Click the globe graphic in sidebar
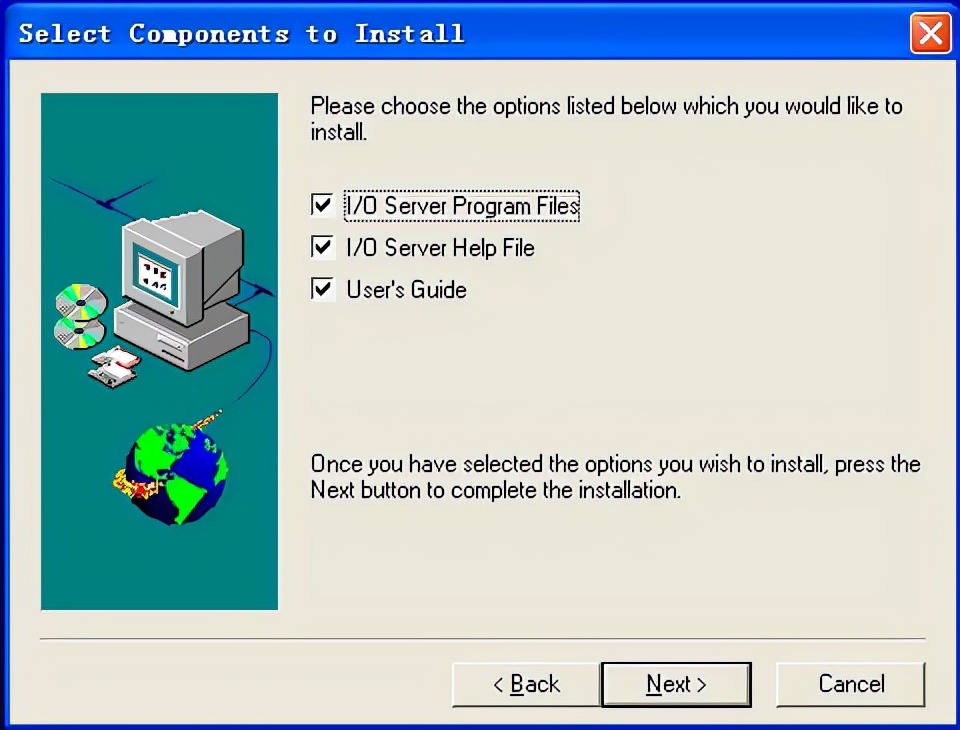Screen dimensions: 960x730 [x=176, y=474]
